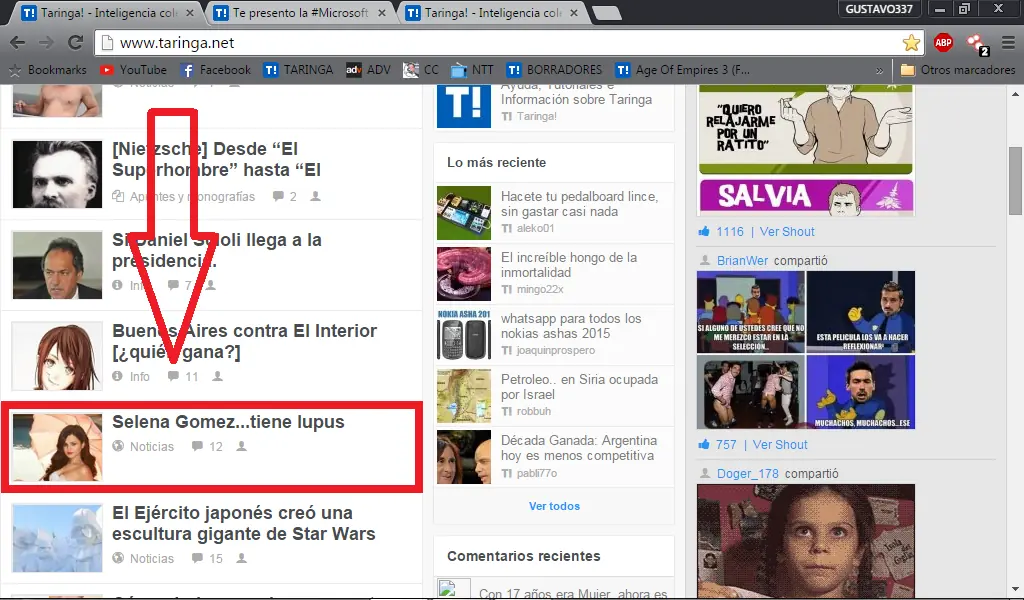Open the ADV bookmark
Viewport: 1024px width, 600px height.
point(368,70)
